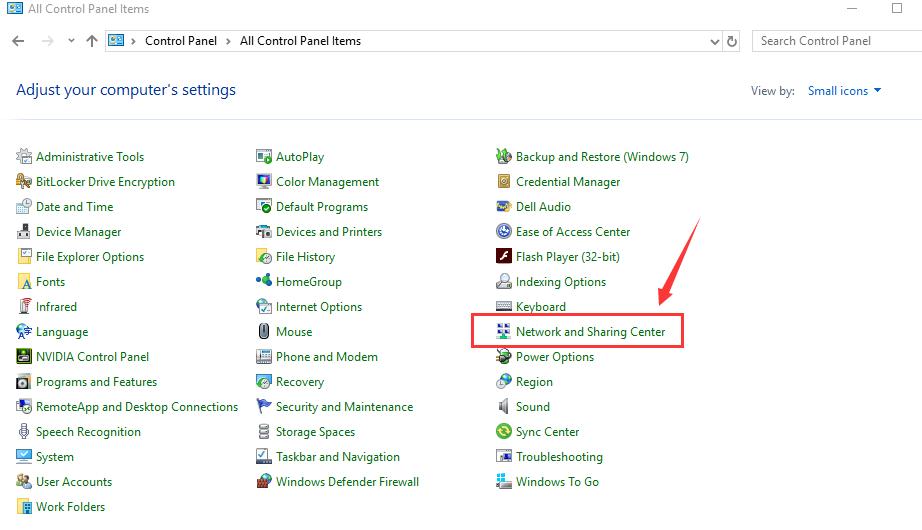This screenshot has width=922, height=530.
Task: Click the HomeGroup icon
Action: tap(264, 282)
